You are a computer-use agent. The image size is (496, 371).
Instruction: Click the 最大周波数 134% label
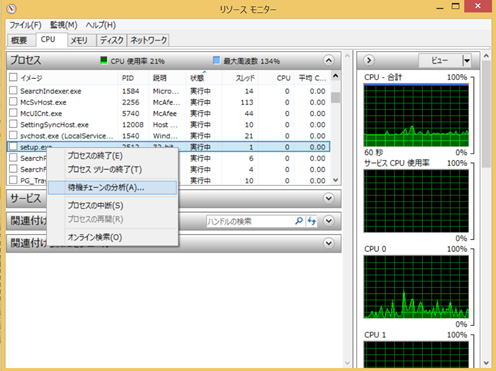coord(251,61)
